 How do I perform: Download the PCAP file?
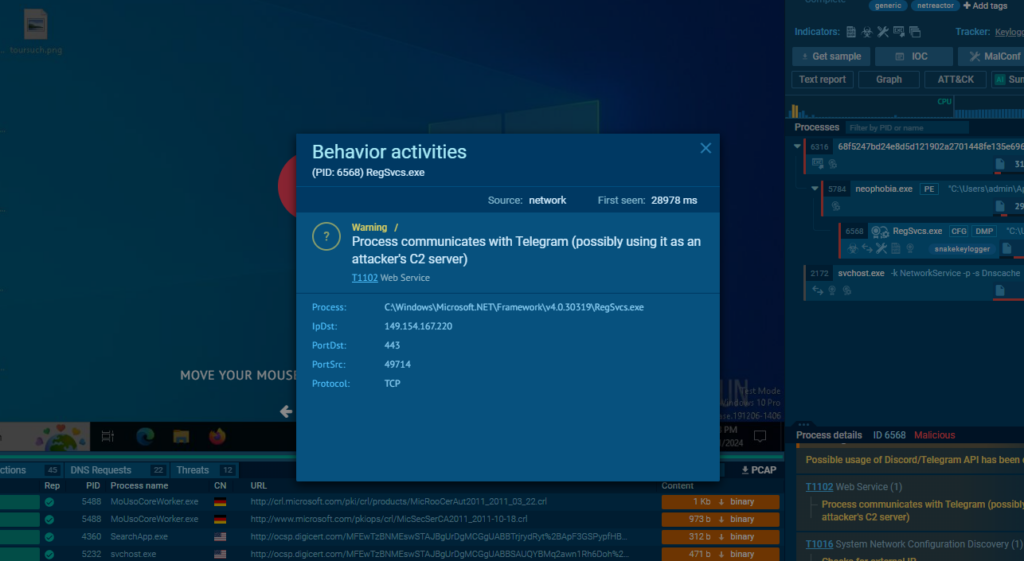pos(758,470)
